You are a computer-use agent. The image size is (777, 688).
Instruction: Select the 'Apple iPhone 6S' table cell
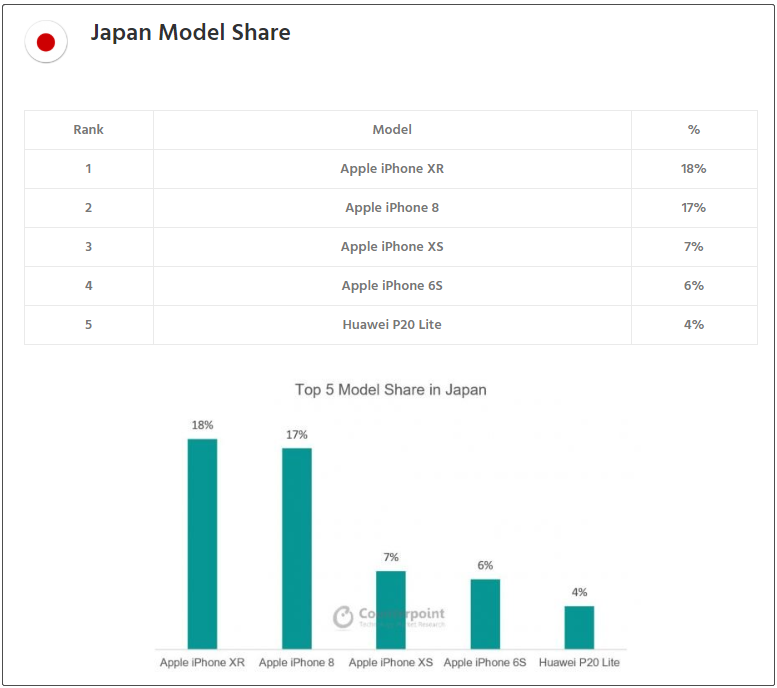392,286
